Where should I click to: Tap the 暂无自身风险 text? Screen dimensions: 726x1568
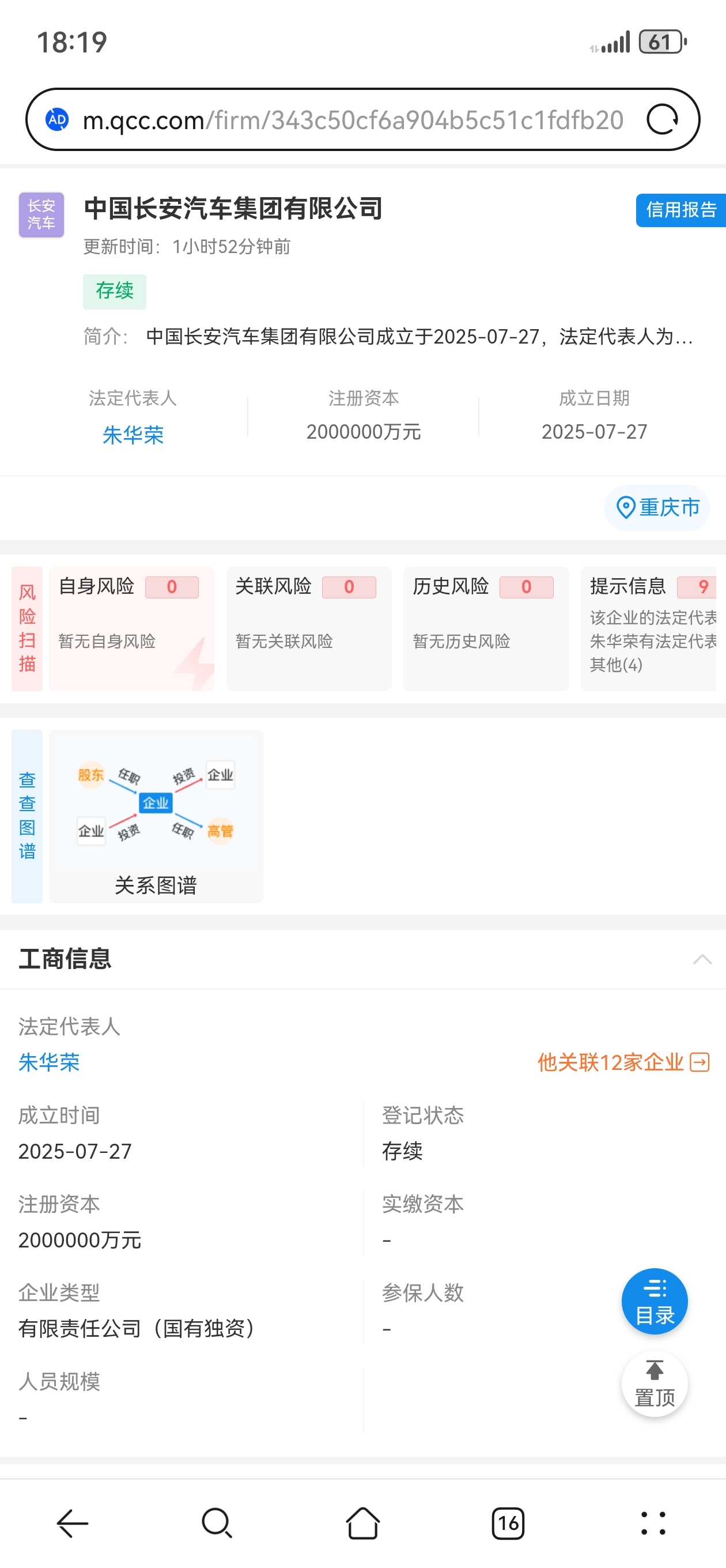(x=107, y=641)
